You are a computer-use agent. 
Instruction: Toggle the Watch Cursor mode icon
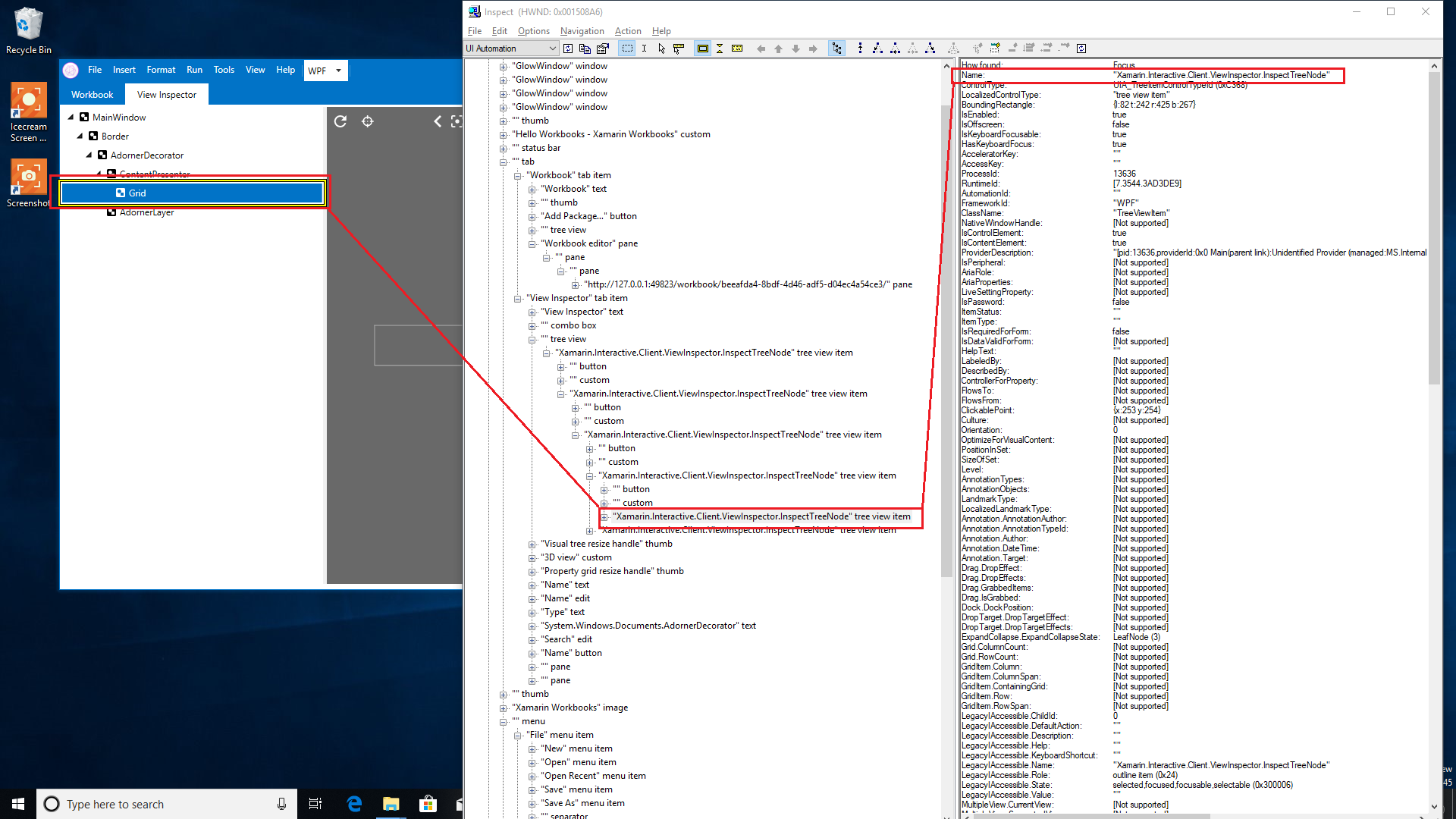click(x=679, y=48)
